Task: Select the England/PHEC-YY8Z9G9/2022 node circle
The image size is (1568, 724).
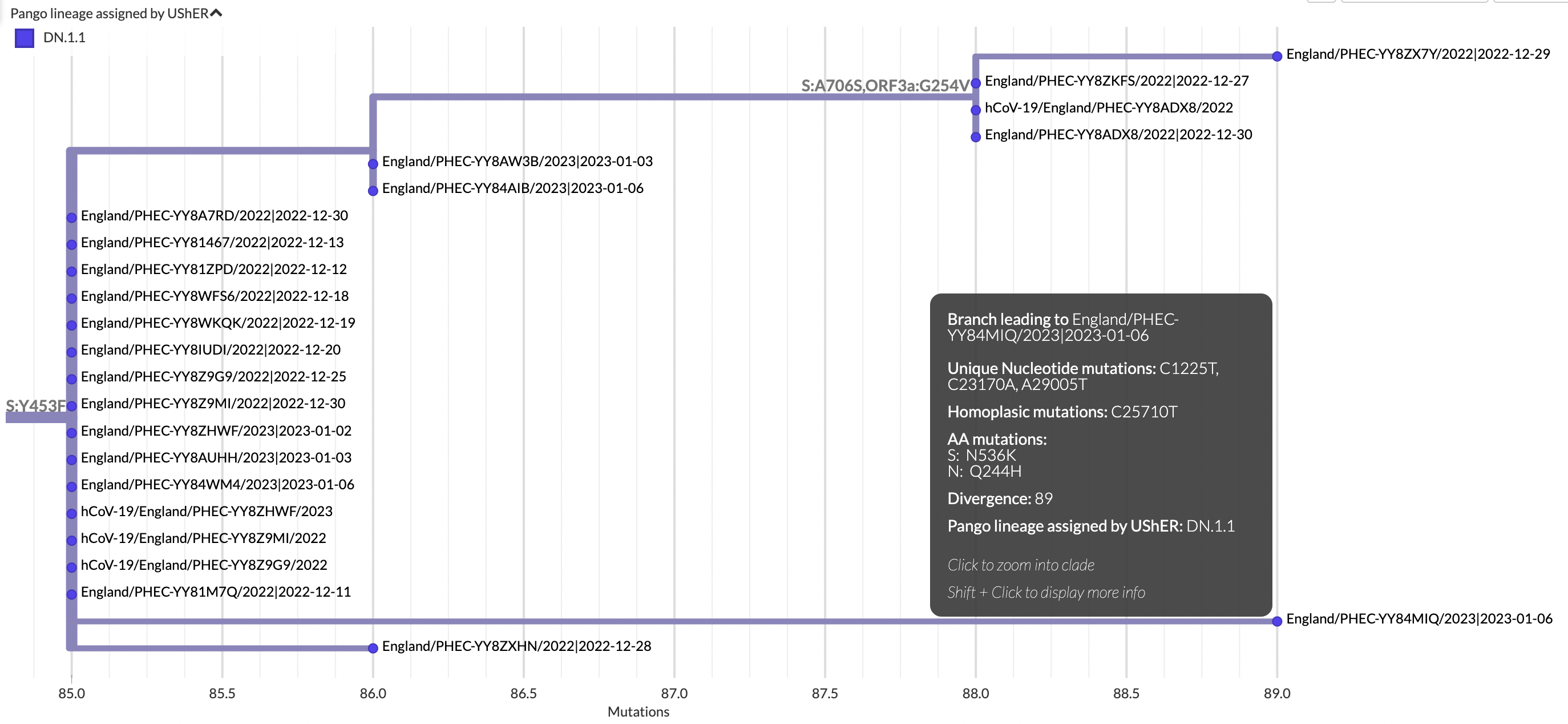Action: 71,377
